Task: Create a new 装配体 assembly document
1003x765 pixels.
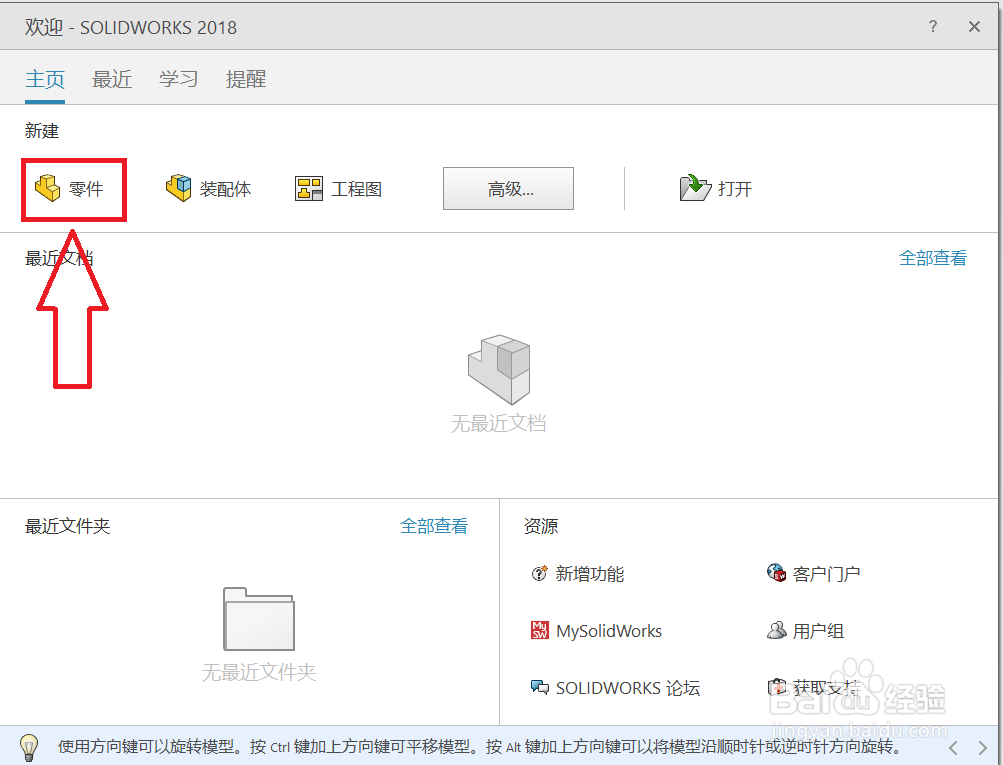Action: tap(209, 189)
